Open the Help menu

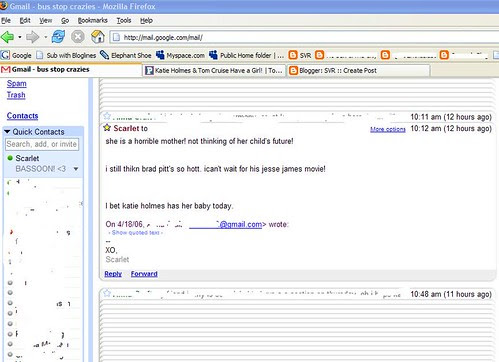pyautogui.click(x=146, y=20)
